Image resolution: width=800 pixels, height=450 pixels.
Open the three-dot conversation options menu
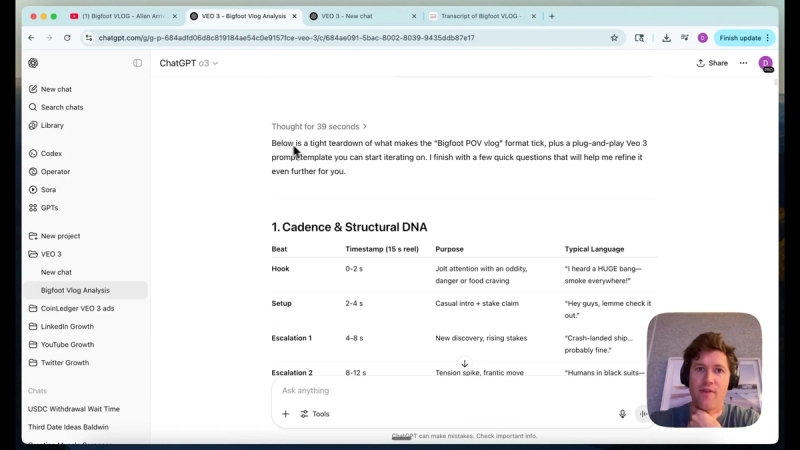click(x=743, y=63)
